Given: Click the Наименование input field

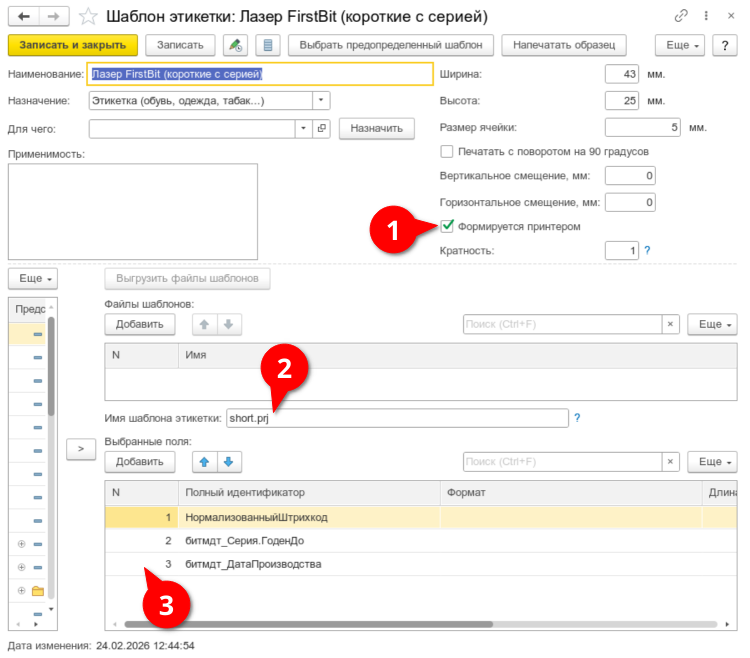Looking at the screenshot, I should pyautogui.click(x=260, y=74).
